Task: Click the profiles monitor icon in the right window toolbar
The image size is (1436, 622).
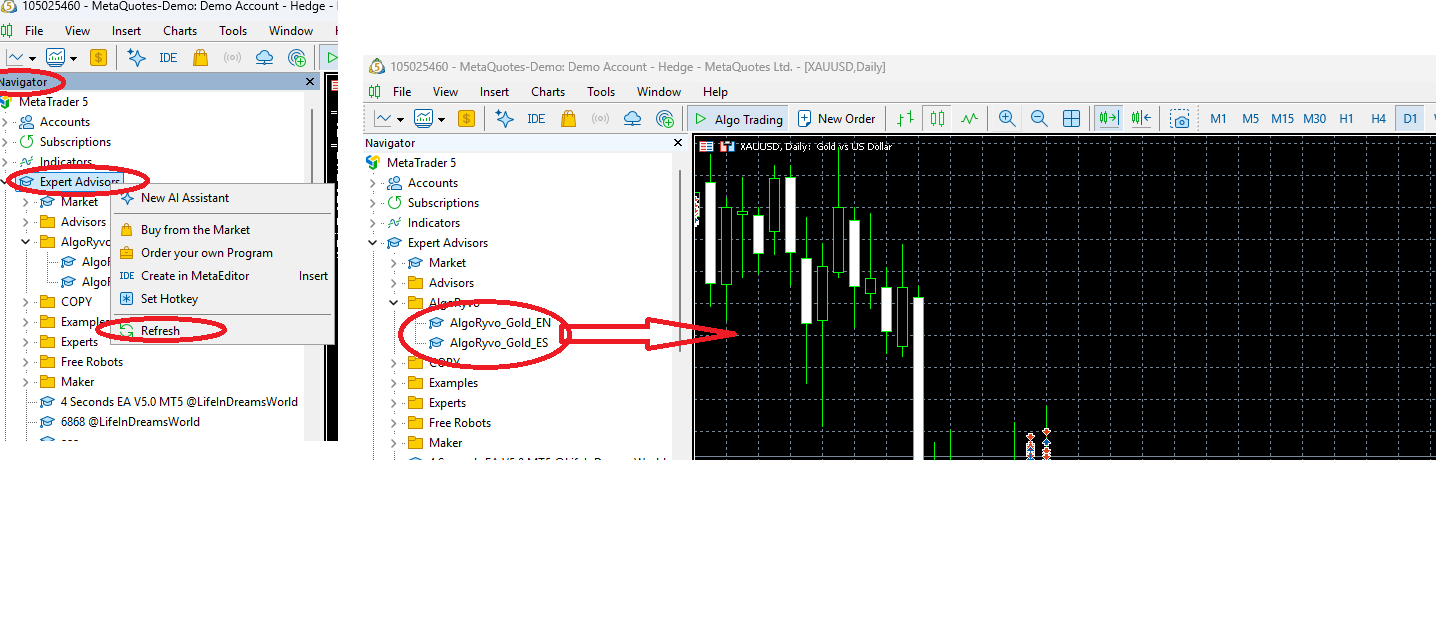Action: [423, 118]
